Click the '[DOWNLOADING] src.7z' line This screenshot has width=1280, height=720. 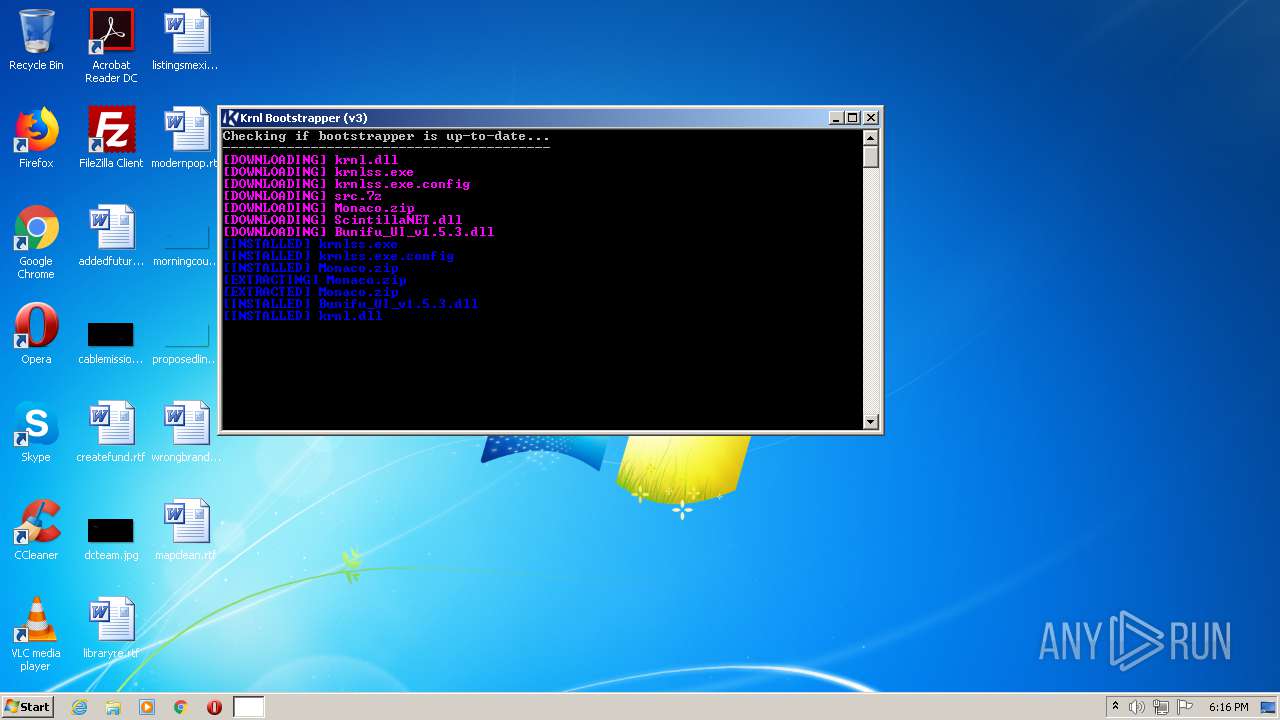tap(302, 196)
